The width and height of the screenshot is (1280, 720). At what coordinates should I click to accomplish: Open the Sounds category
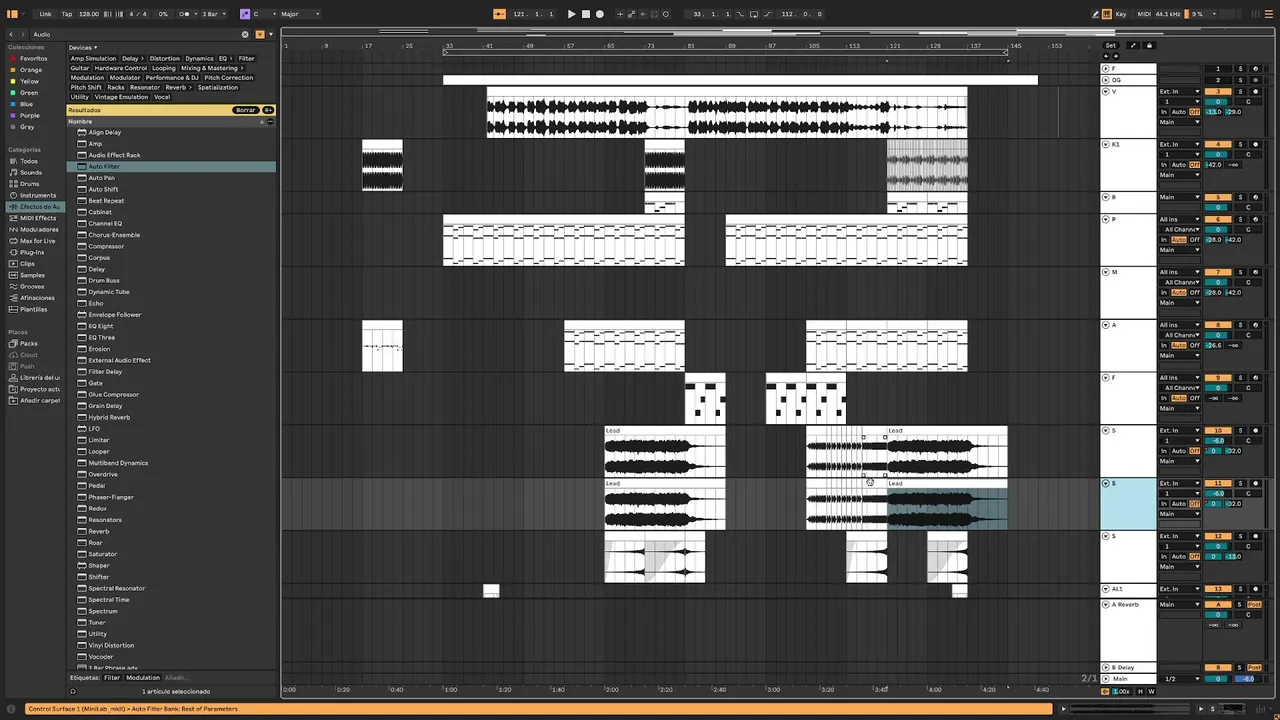click(x=31, y=172)
